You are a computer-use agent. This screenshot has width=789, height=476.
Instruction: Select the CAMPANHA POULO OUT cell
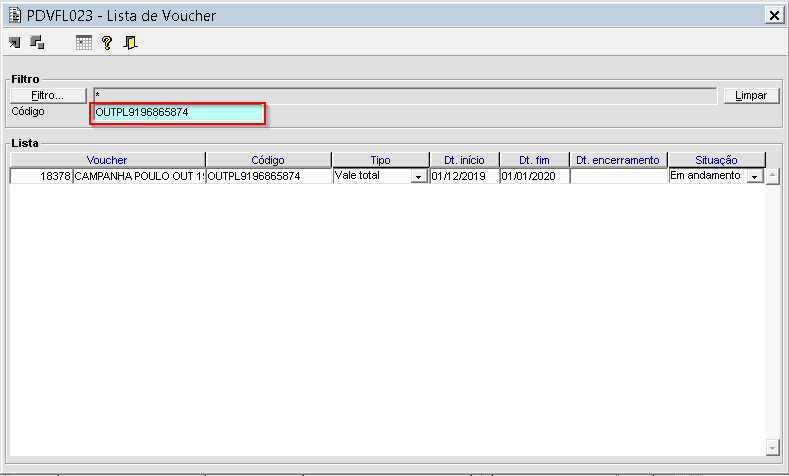click(x=139, y=176)
